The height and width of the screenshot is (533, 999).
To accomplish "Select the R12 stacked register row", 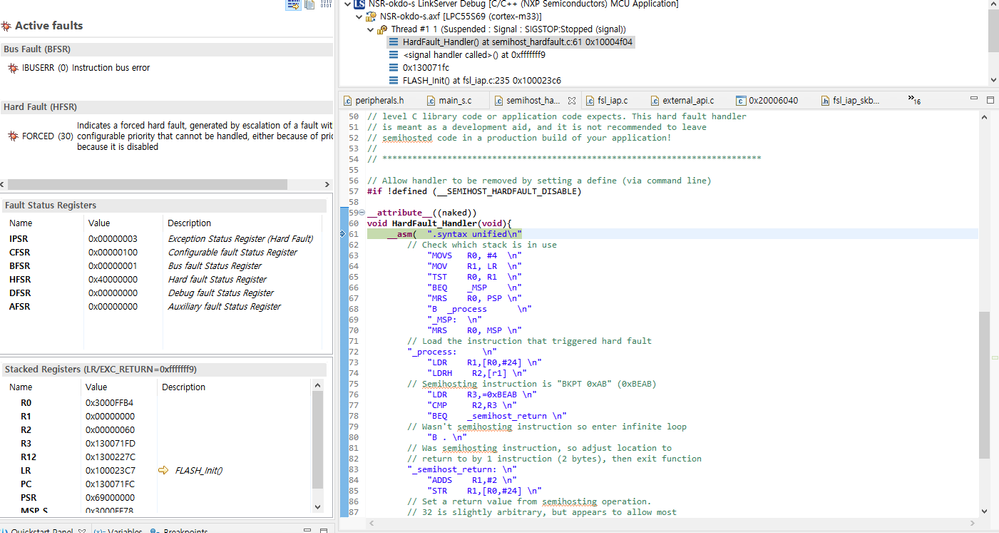I will [158, 457].
